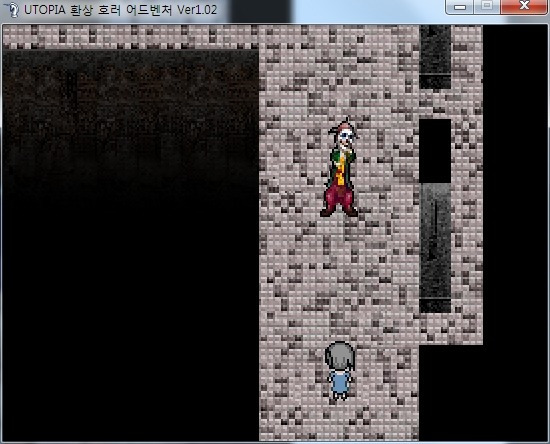Click the gray-haired player character

[x=340, y=371]
